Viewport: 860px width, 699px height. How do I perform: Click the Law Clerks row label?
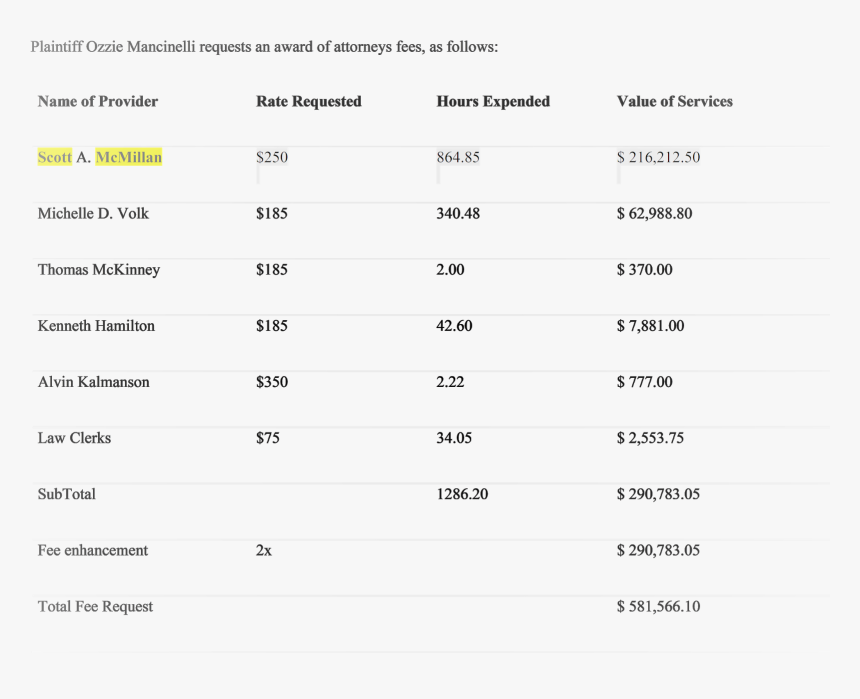pyautogui.click(x=74, y=438)
